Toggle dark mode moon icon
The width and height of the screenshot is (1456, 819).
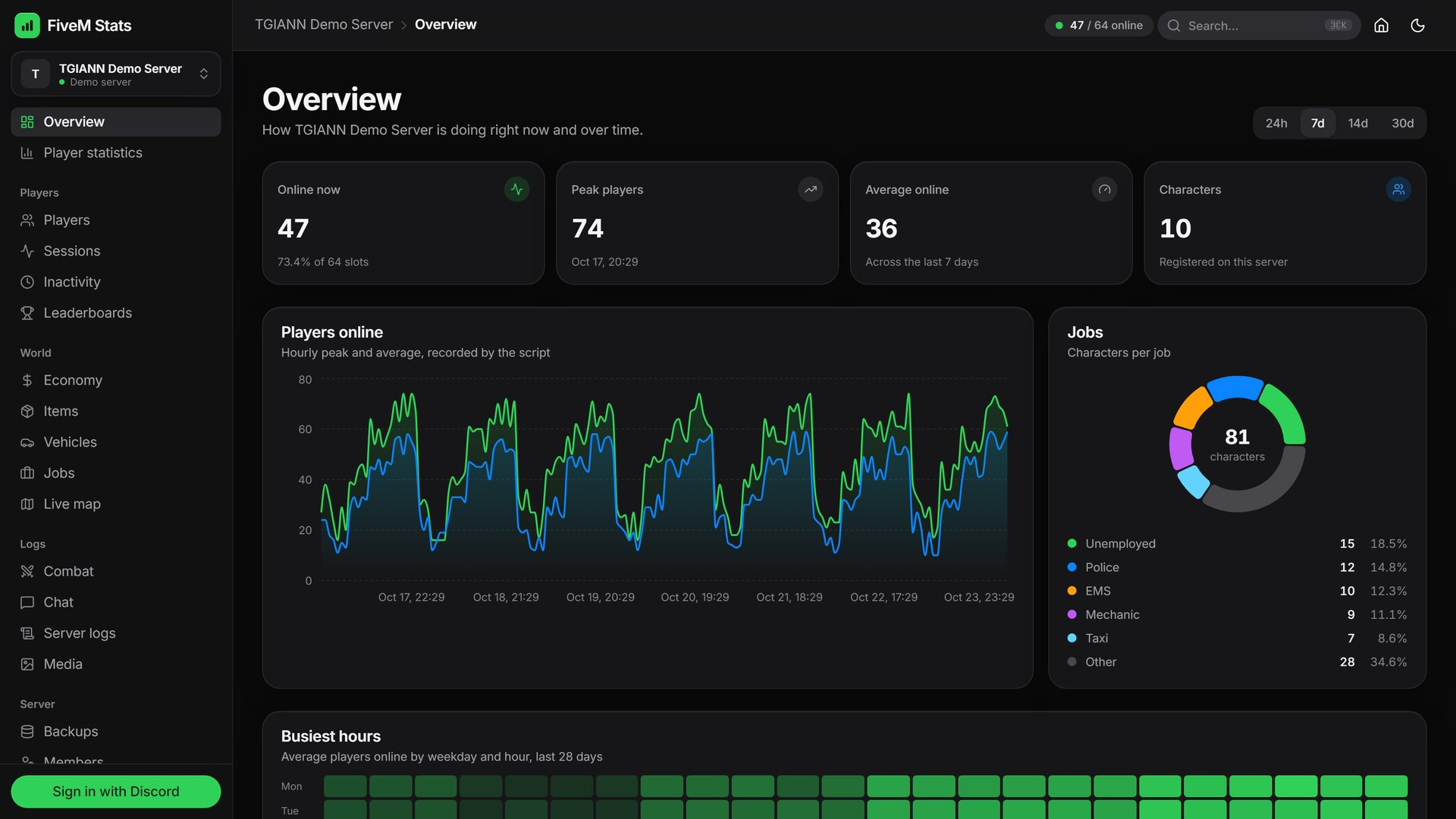[1417, 25]
